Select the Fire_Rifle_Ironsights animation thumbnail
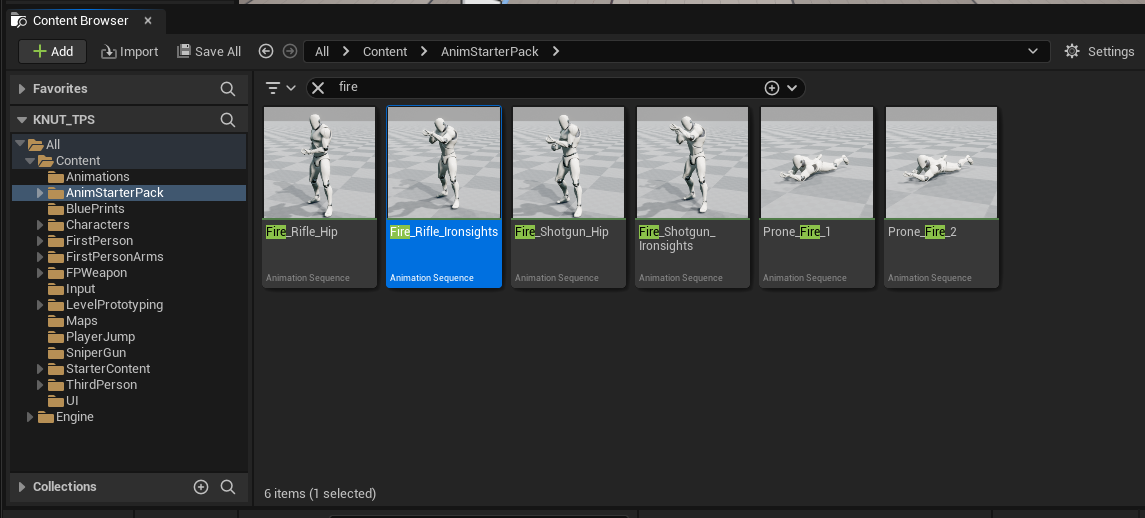Image resolution: width=1145 pixels, height=518 pixels. (x=444, y=162)
